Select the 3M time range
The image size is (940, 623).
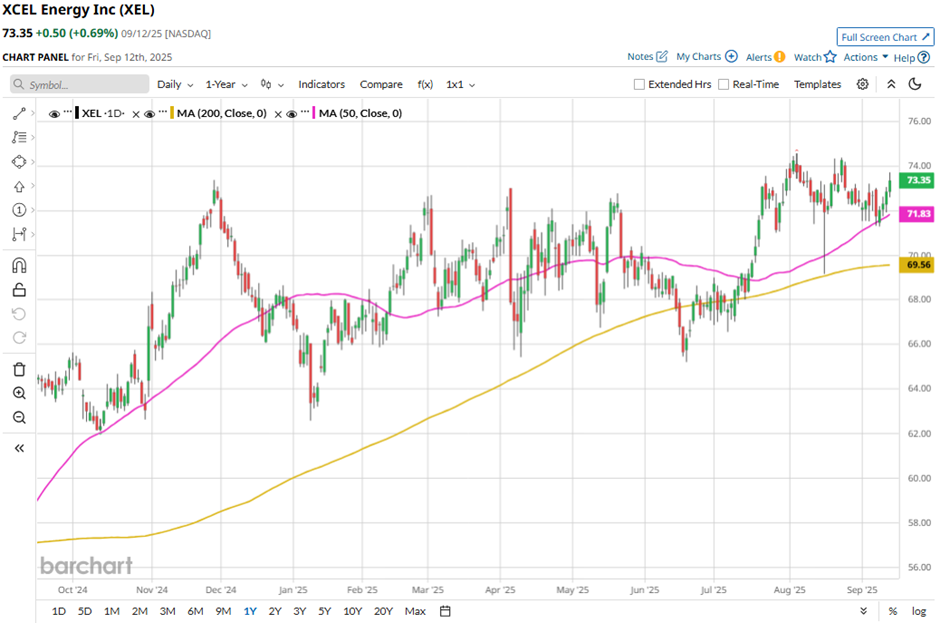[167, 611]
